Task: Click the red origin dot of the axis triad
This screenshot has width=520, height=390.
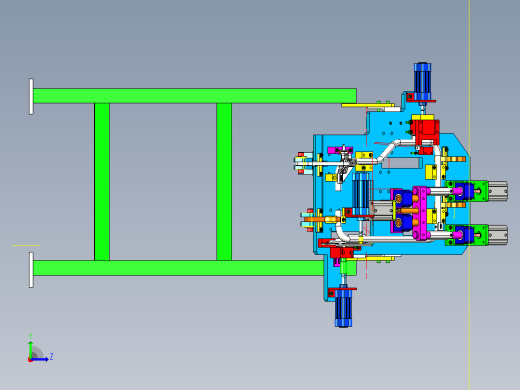Action: click(x=30, y=360)
